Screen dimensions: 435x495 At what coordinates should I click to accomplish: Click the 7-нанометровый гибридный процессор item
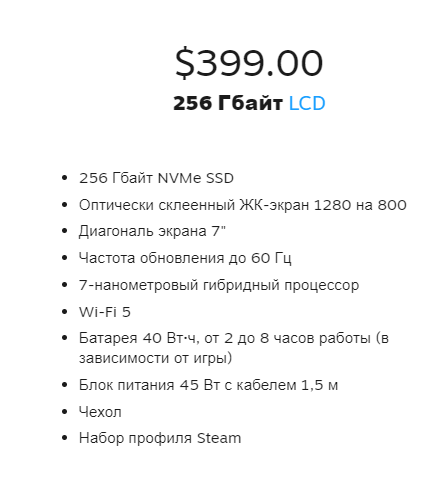pyautogui.click(x=219, y=285)
